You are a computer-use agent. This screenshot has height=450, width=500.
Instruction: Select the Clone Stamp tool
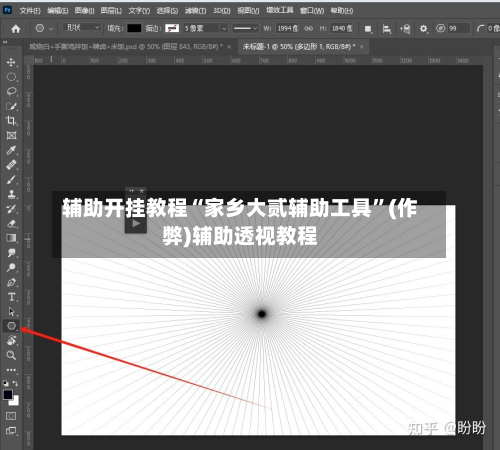tap(11, 194)
